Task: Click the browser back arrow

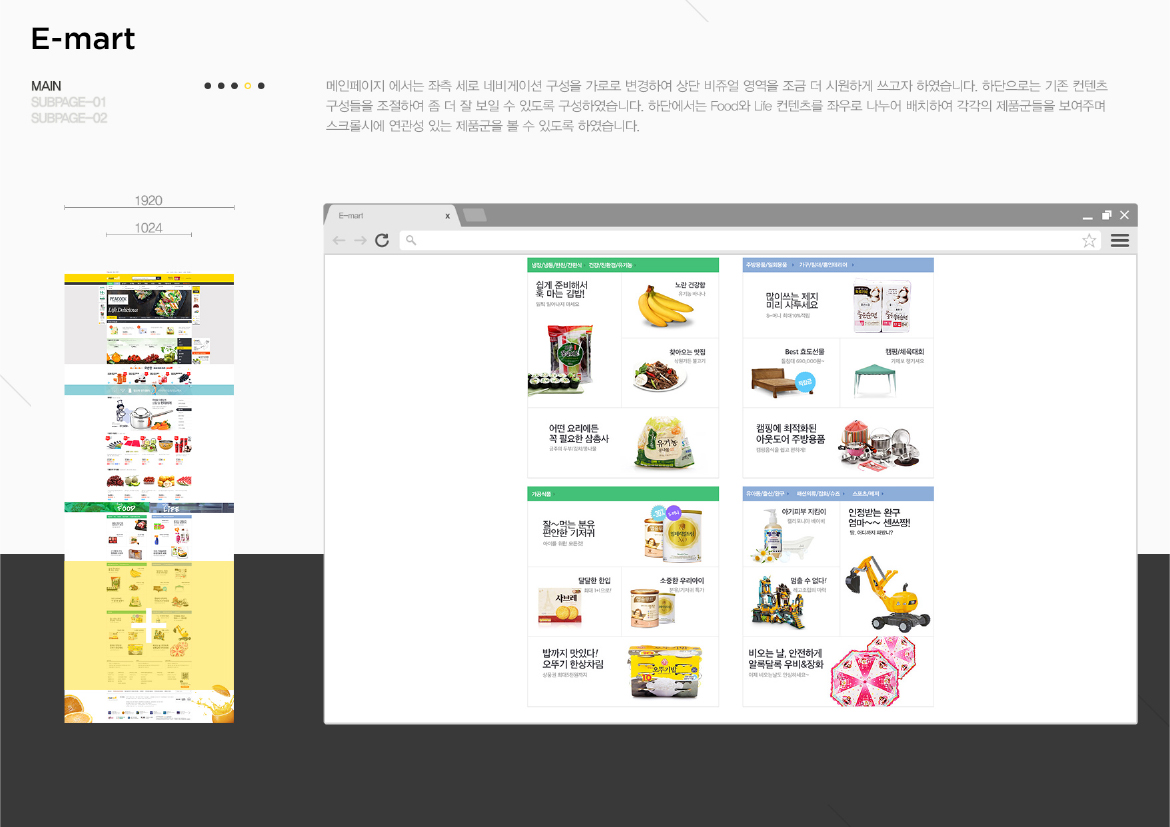Action: tap(339, 240)
